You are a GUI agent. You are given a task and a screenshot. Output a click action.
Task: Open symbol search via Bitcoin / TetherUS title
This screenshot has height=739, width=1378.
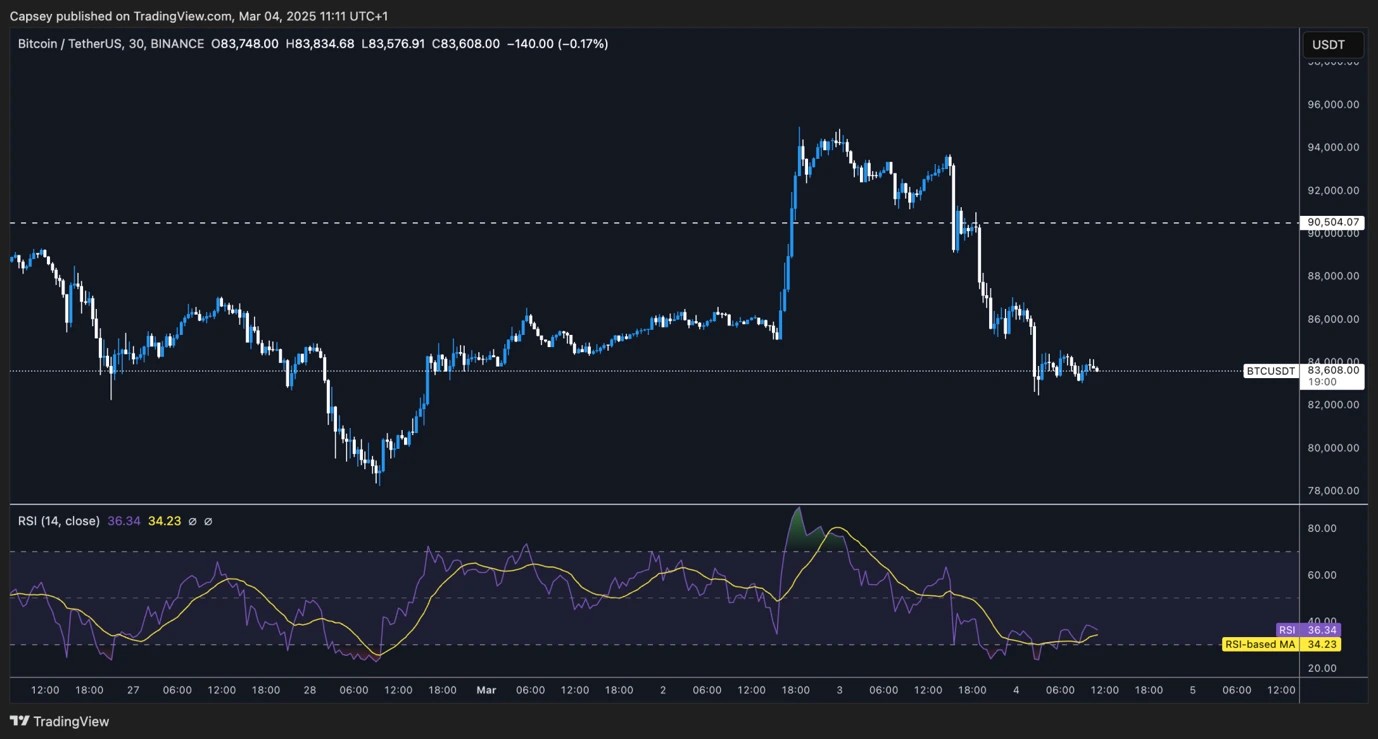tap(70, 43)
